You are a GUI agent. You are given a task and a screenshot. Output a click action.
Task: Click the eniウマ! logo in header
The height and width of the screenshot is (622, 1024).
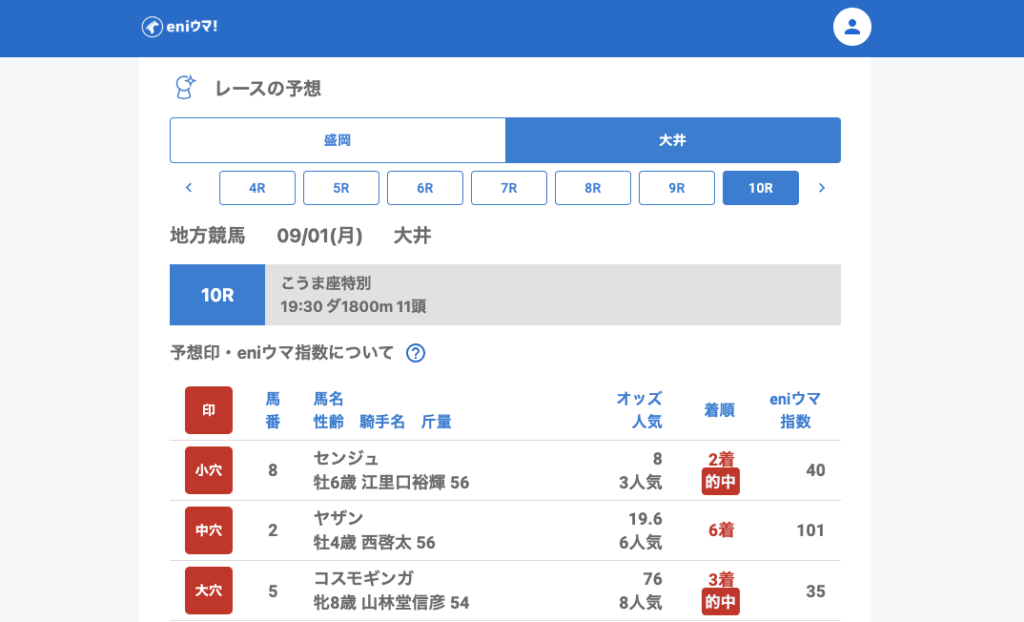coord(180,27)
